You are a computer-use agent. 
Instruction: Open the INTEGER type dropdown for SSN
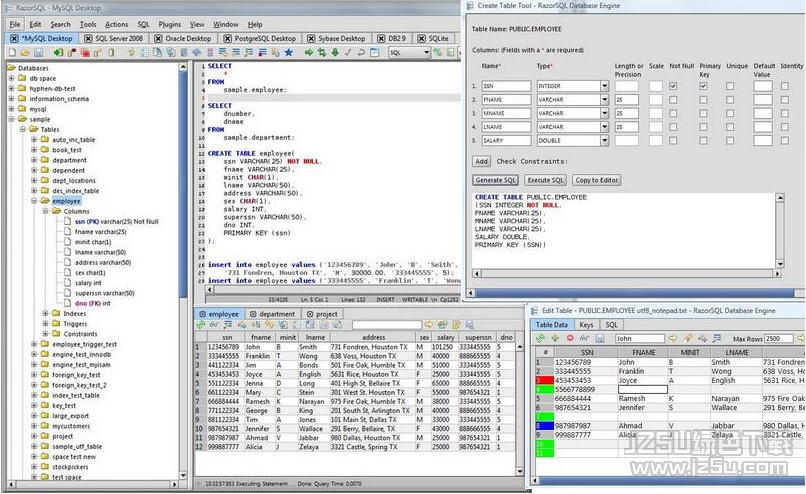[x=604, y=86]
